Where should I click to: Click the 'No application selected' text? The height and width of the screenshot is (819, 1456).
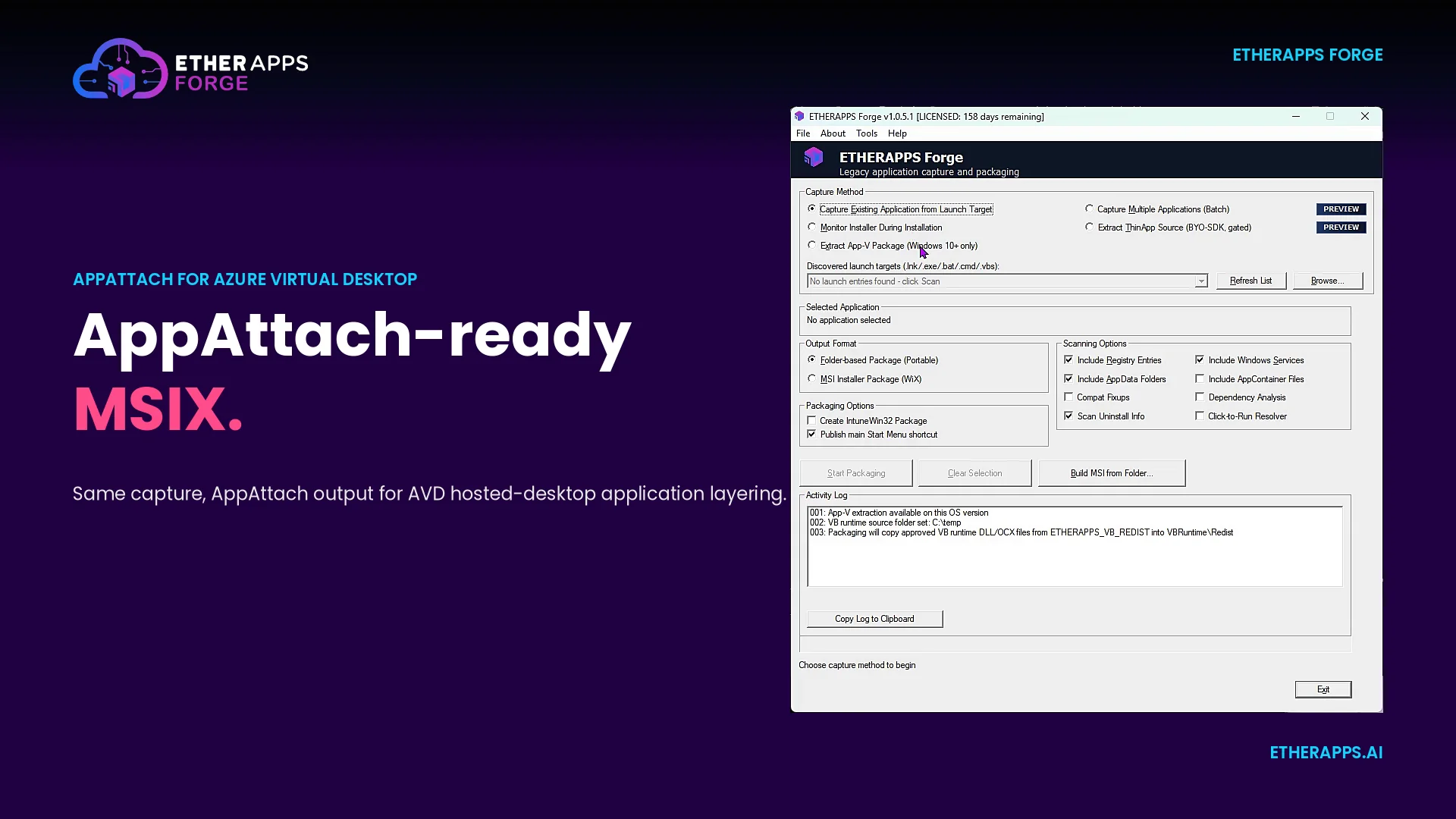[849, 320]
